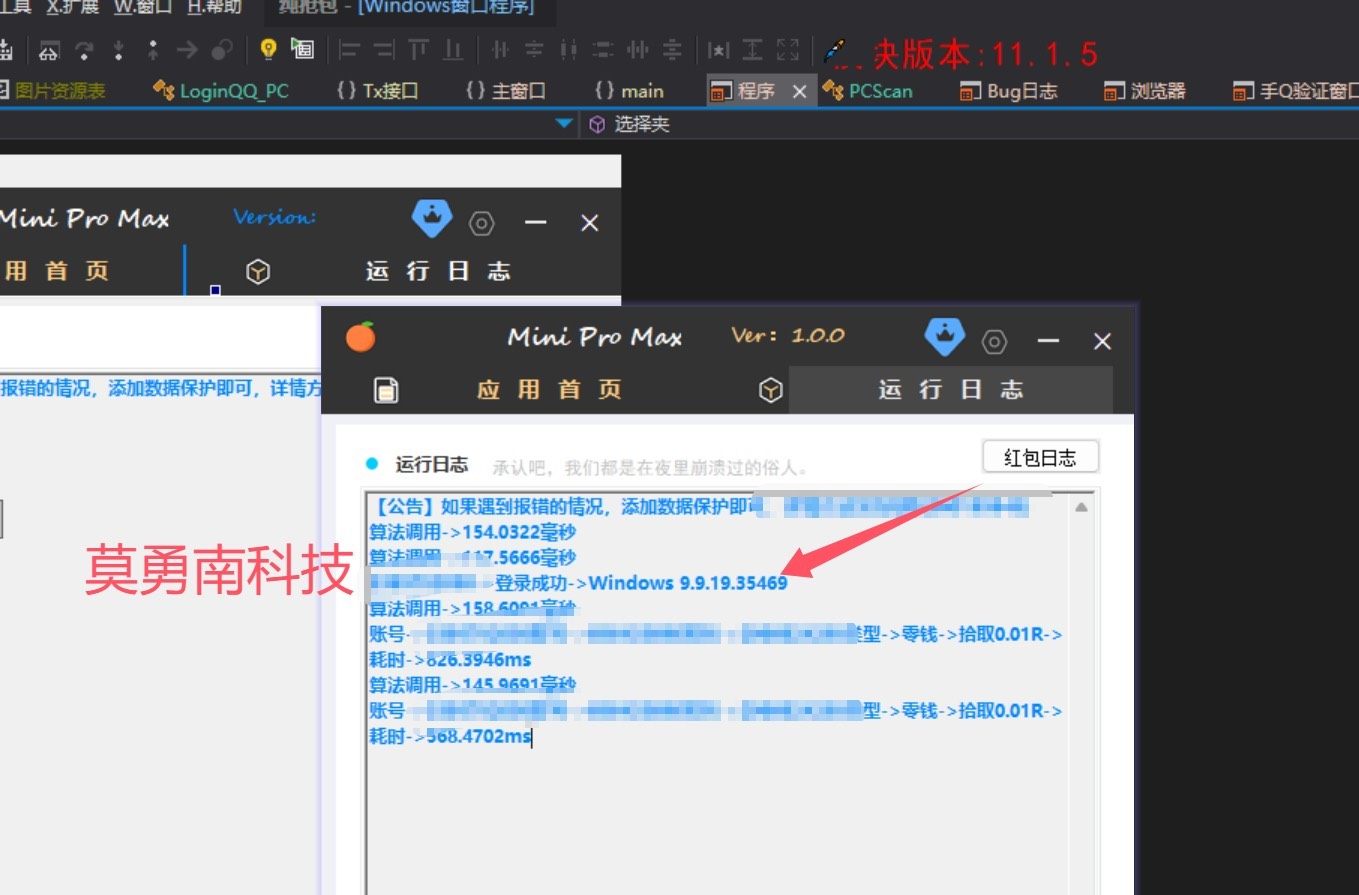Click the log text 登录成功->Windows 9.9.19.35469
This screenshot has height=895, width=1359.
(641, 583)
